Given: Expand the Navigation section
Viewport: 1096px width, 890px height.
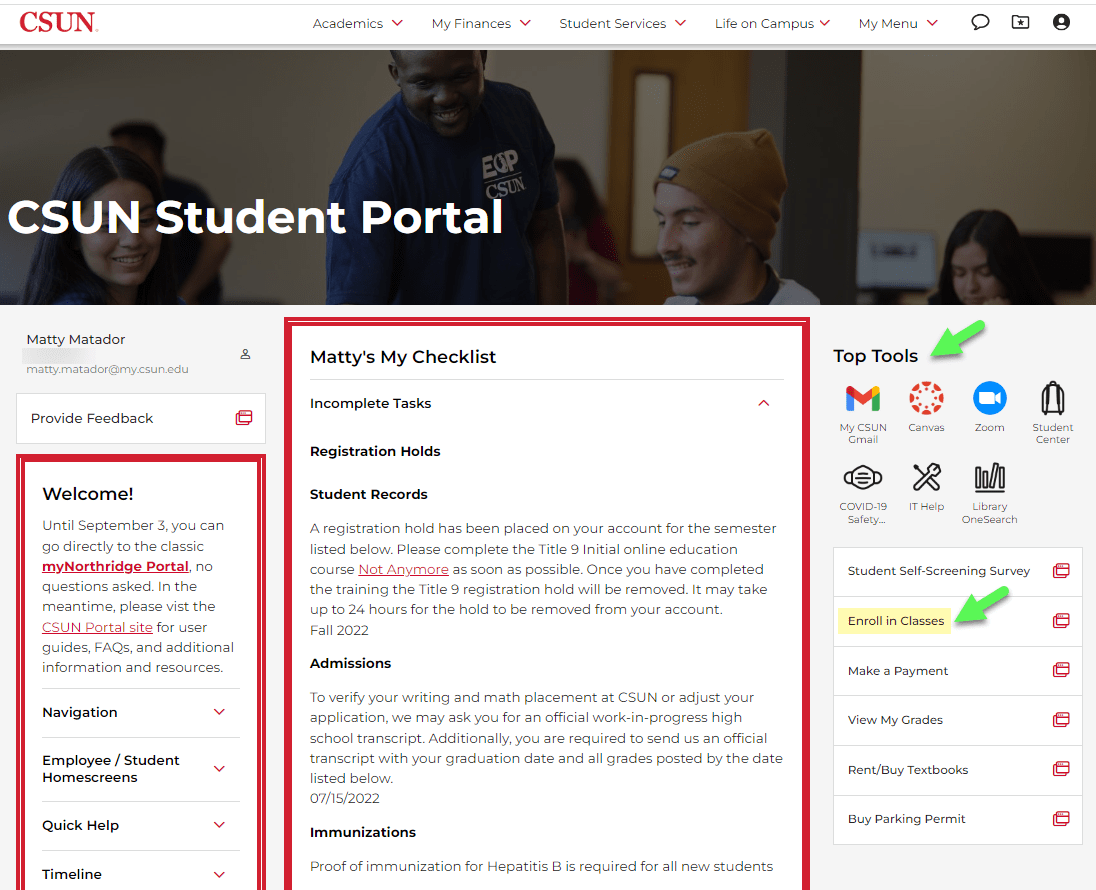Looking at the screenshot, I should [x=140, y=712].
